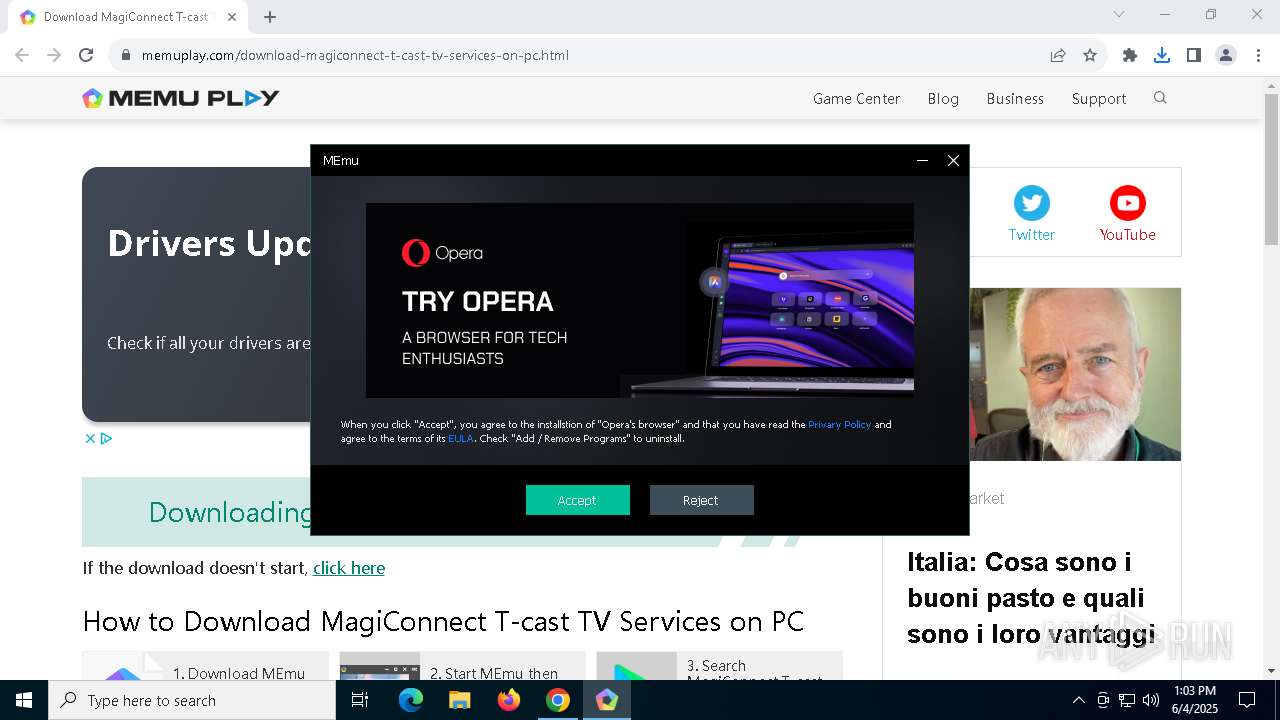Accept the Opera browser installation
The image size is (1280, 720).
click(578, 500)
